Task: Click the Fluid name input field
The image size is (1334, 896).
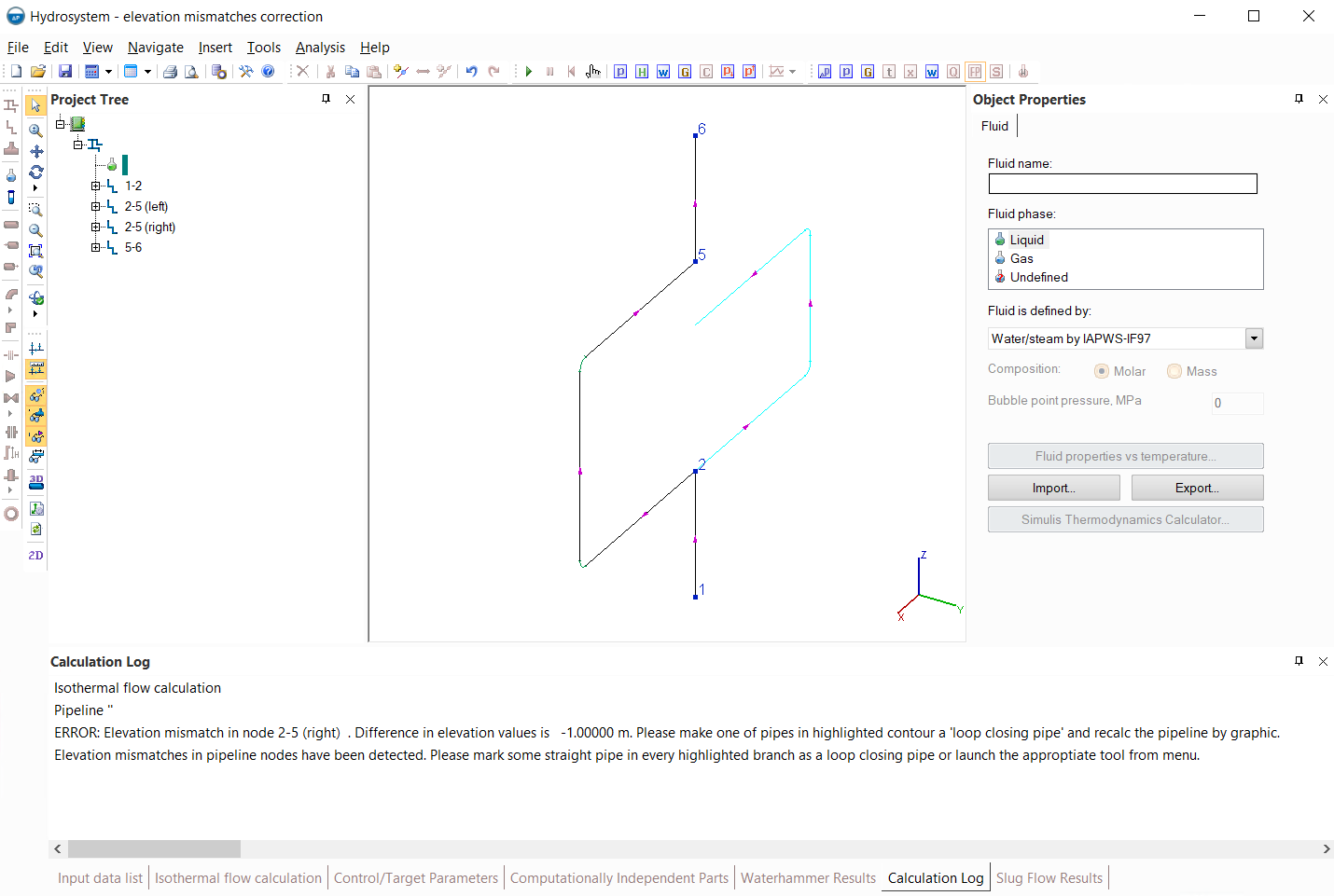Action: [1122, 184]
